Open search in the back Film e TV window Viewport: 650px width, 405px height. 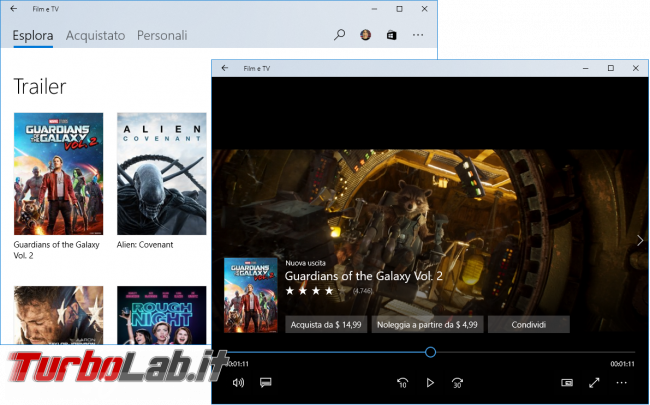click(x=340, y=35)
